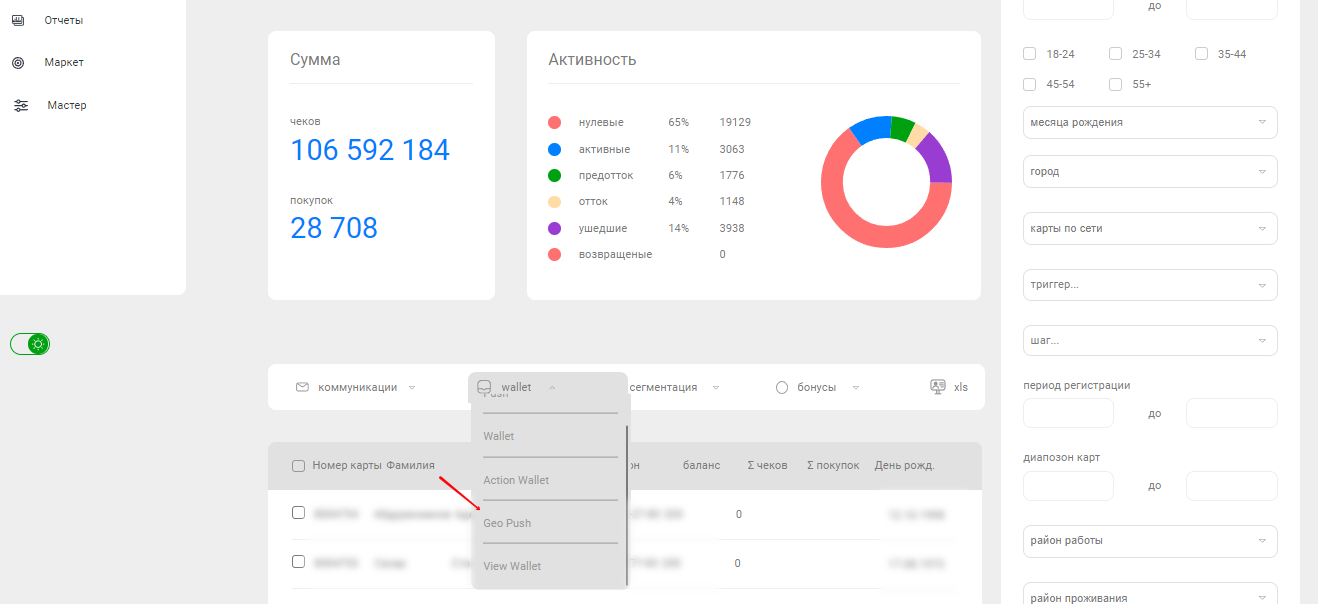Image resolution: width=1318 pixels, height=604 pixels.
Task: Click the red нулевые legend dot
Action: [x=554, y=122]
